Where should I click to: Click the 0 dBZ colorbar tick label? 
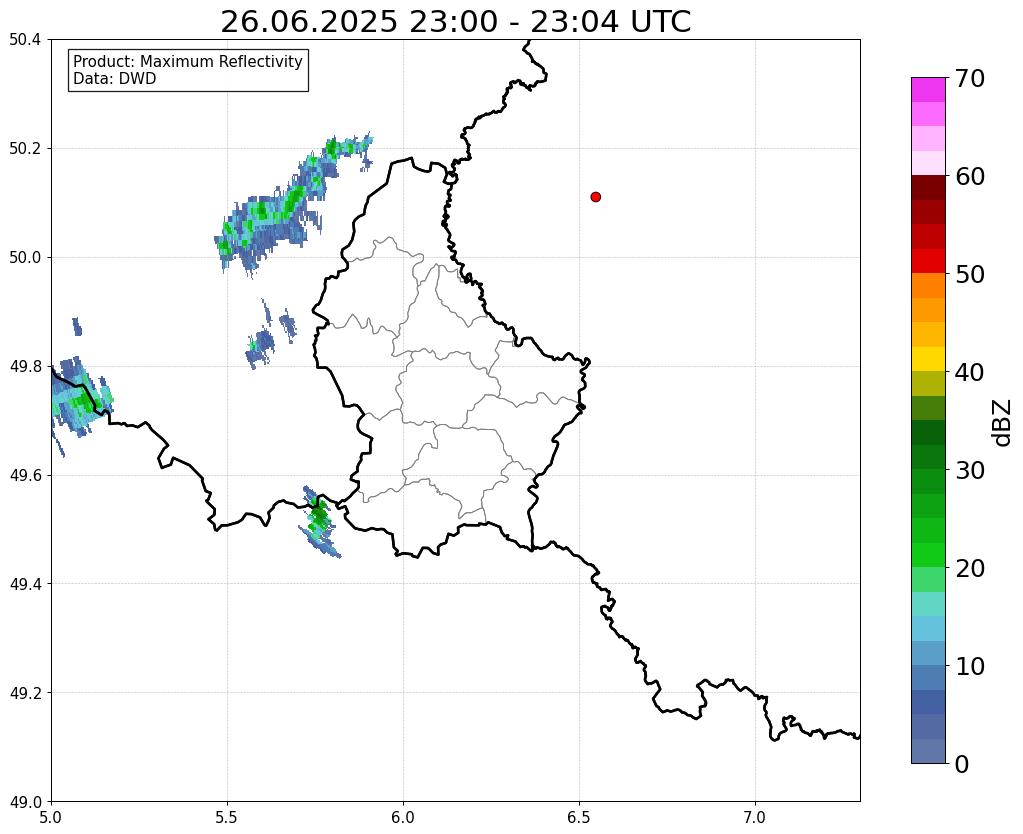tap(962, 764)
